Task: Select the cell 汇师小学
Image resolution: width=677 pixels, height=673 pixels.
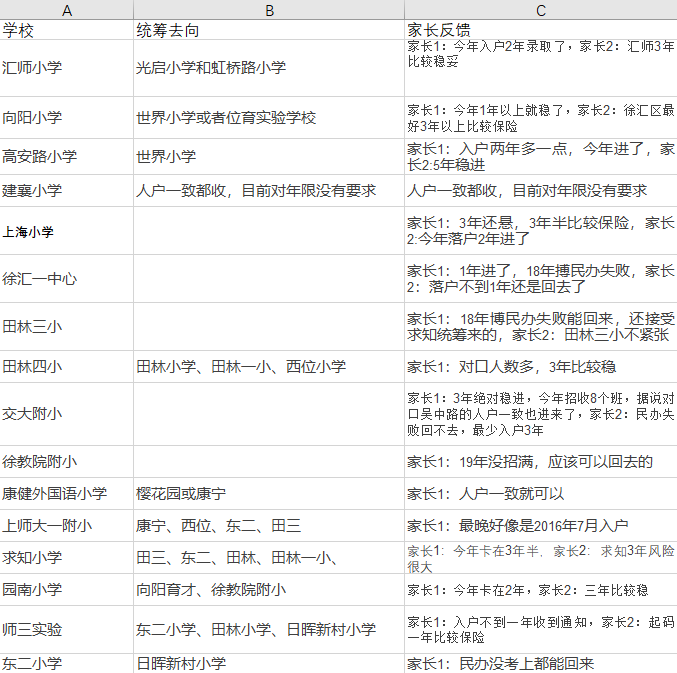Action: coord(66,68)
